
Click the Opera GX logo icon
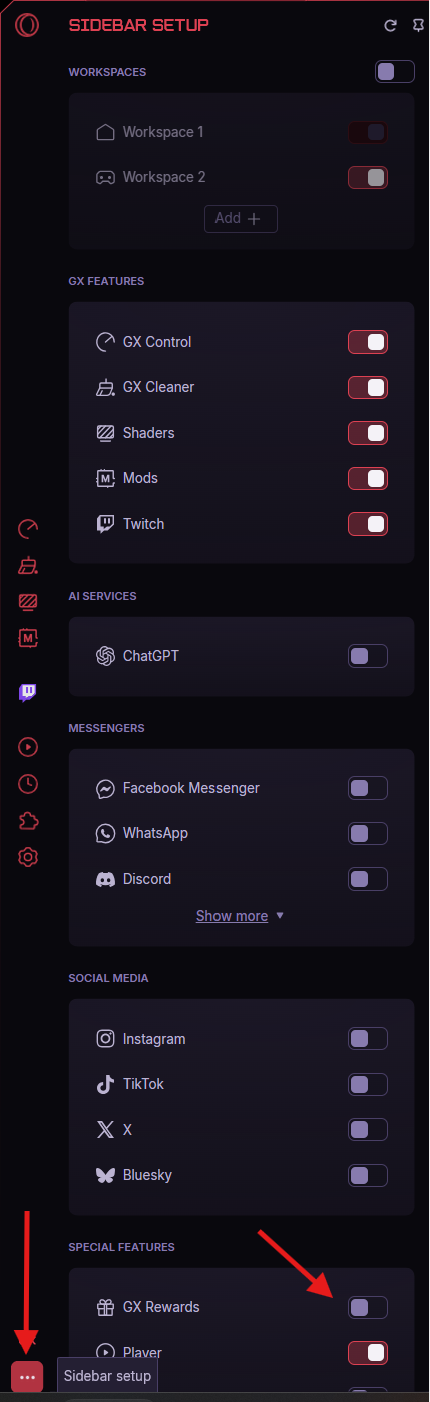pos(28,24)
